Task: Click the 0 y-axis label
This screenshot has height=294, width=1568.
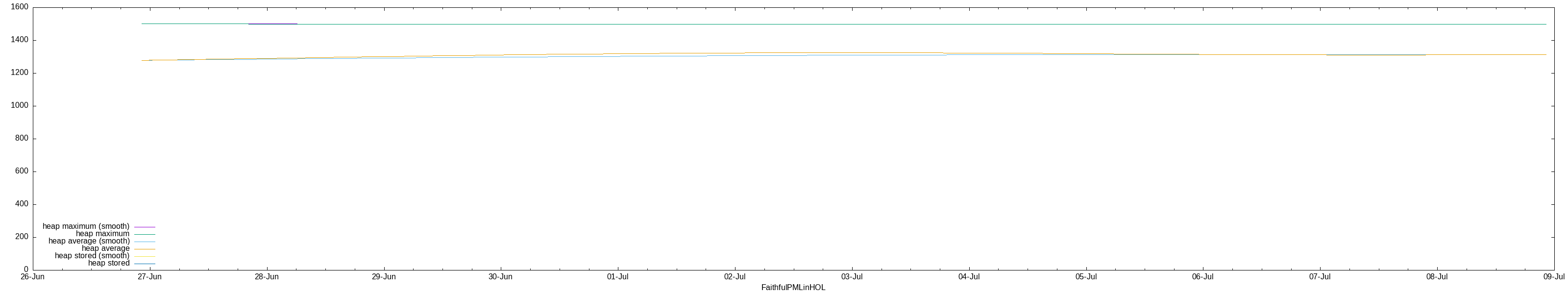Action: (x=26, y=269)
